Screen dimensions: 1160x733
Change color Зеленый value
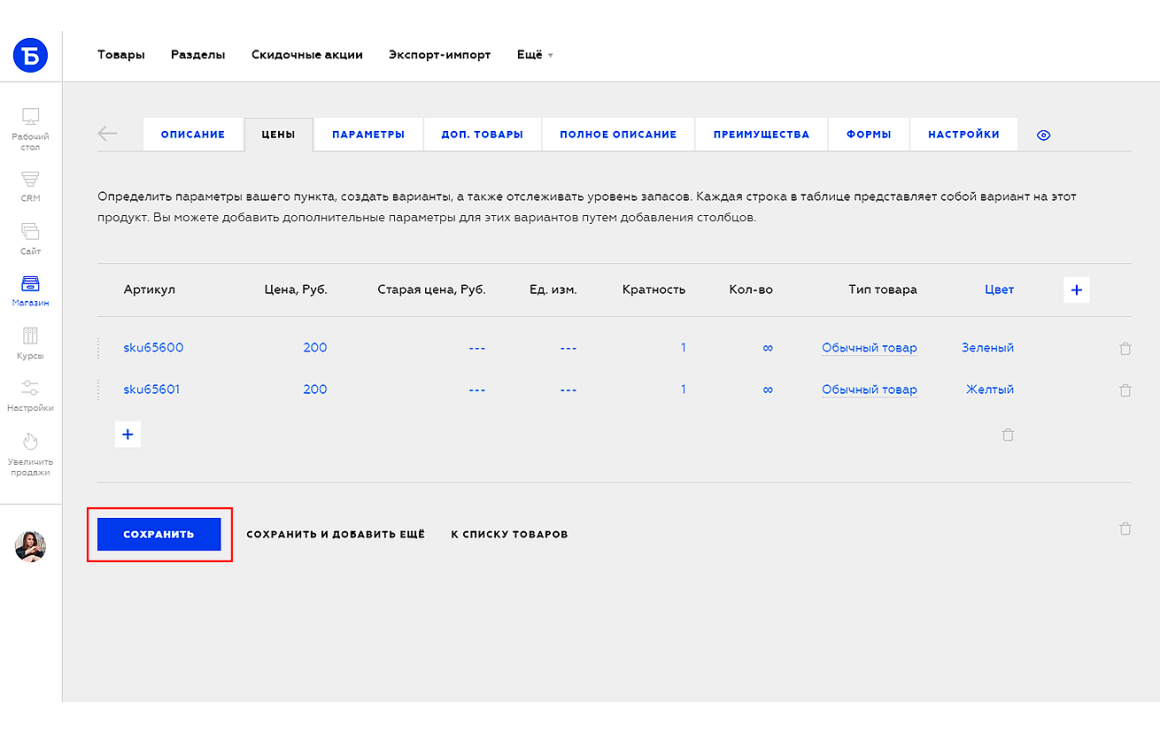[988, 348]
